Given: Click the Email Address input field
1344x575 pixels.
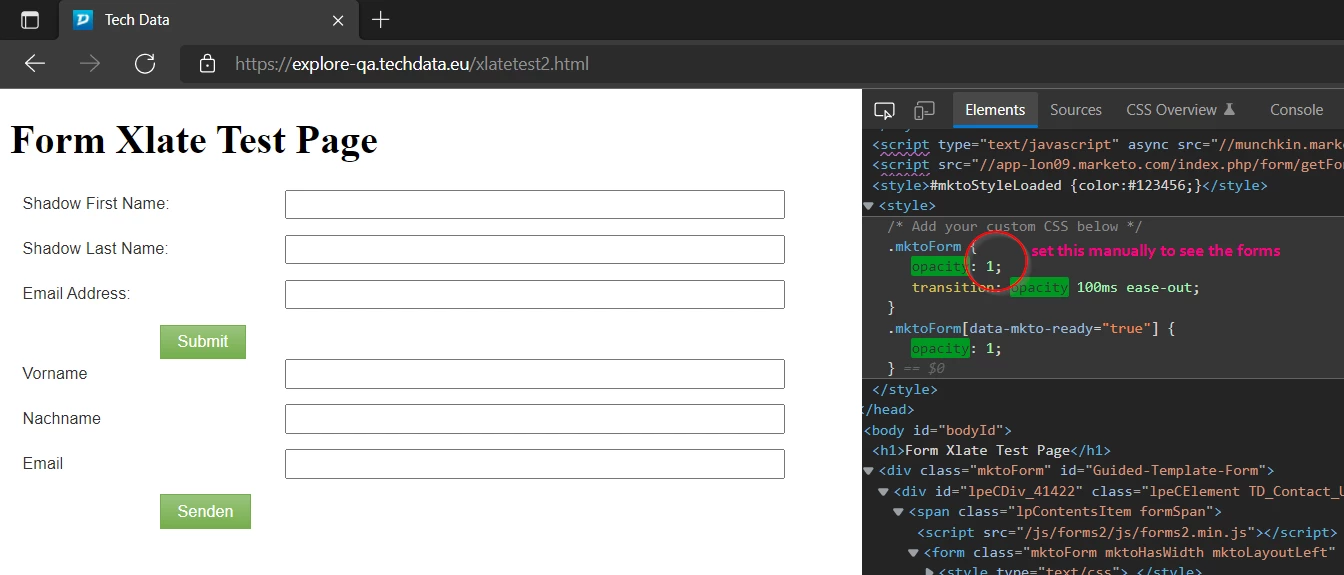Looking at the screenshot, I should coord(535,294).
